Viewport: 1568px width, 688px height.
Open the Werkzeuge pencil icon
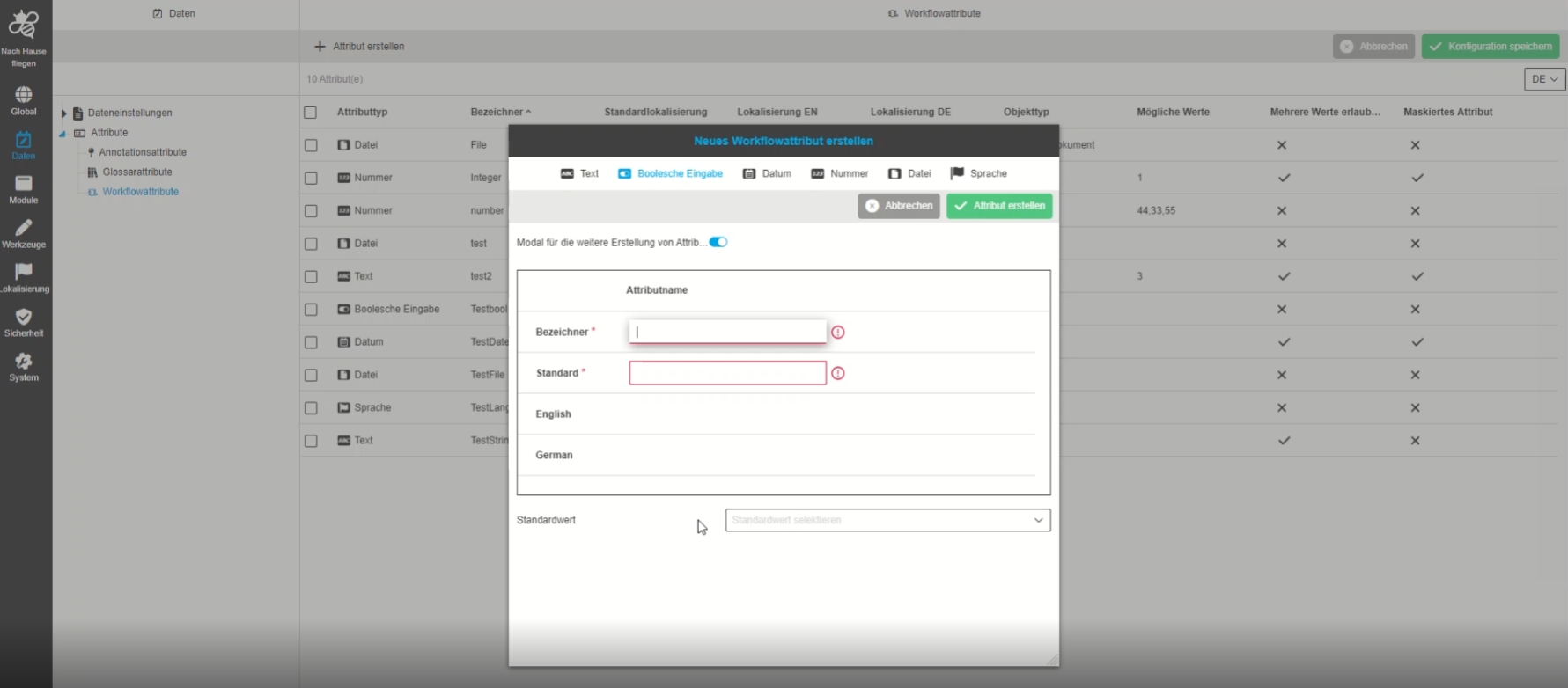(x=24, y=227)
